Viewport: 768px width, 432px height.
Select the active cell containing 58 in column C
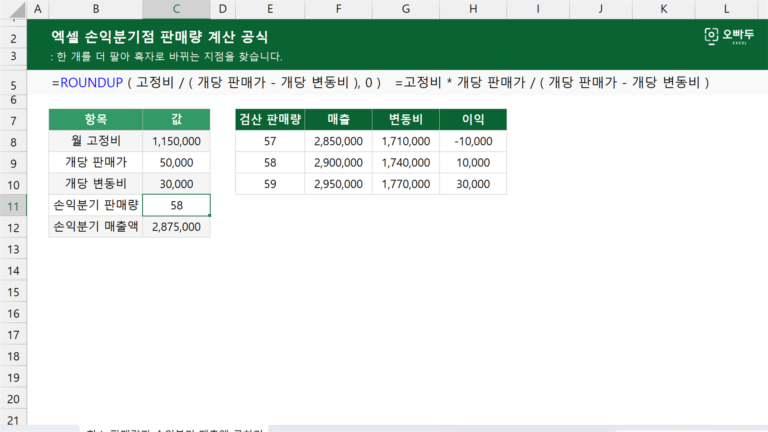point(176,205)
